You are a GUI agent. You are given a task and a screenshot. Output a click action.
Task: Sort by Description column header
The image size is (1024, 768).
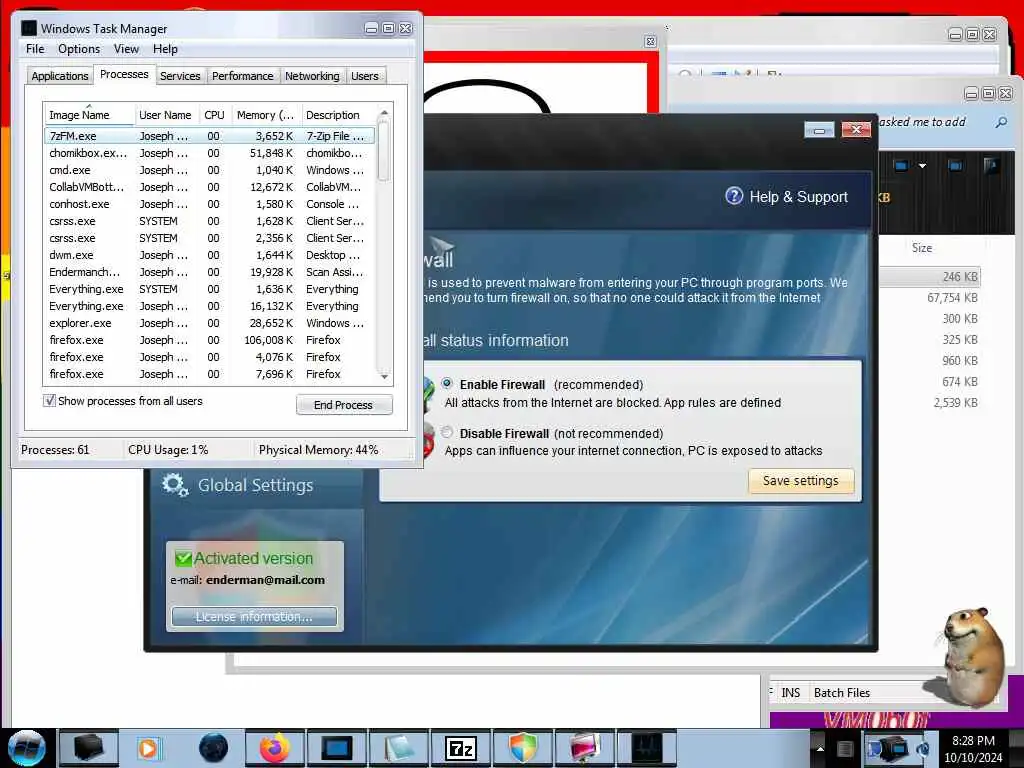click(x=338, y=115)
